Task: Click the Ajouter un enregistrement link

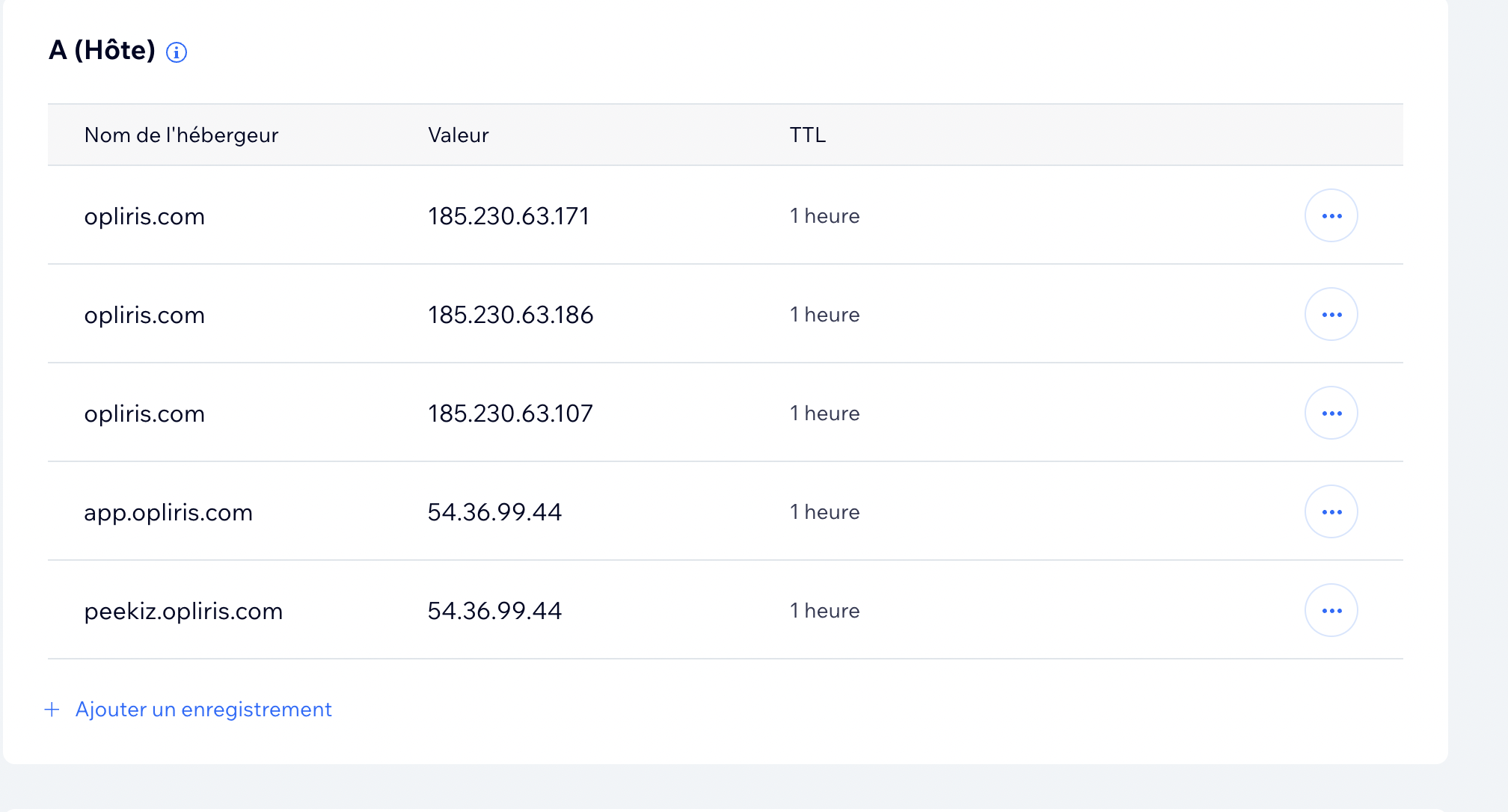Action: [203, 710]
